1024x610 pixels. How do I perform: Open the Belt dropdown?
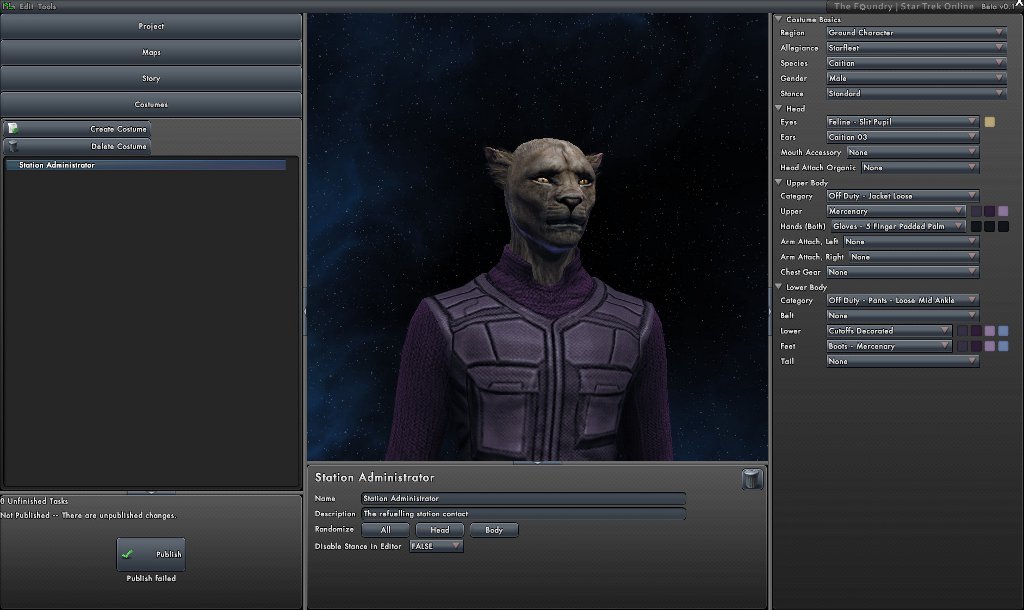pos(903,315)
